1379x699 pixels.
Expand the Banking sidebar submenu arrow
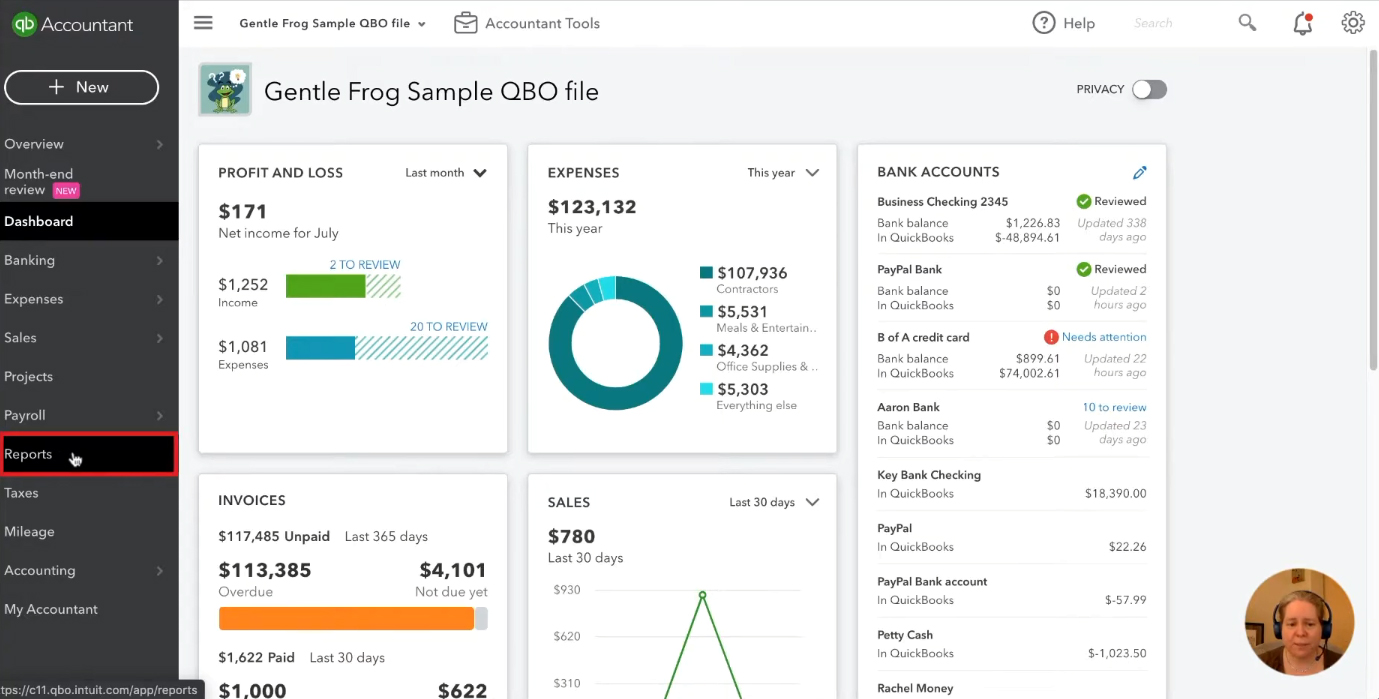(x=160, y=261)
